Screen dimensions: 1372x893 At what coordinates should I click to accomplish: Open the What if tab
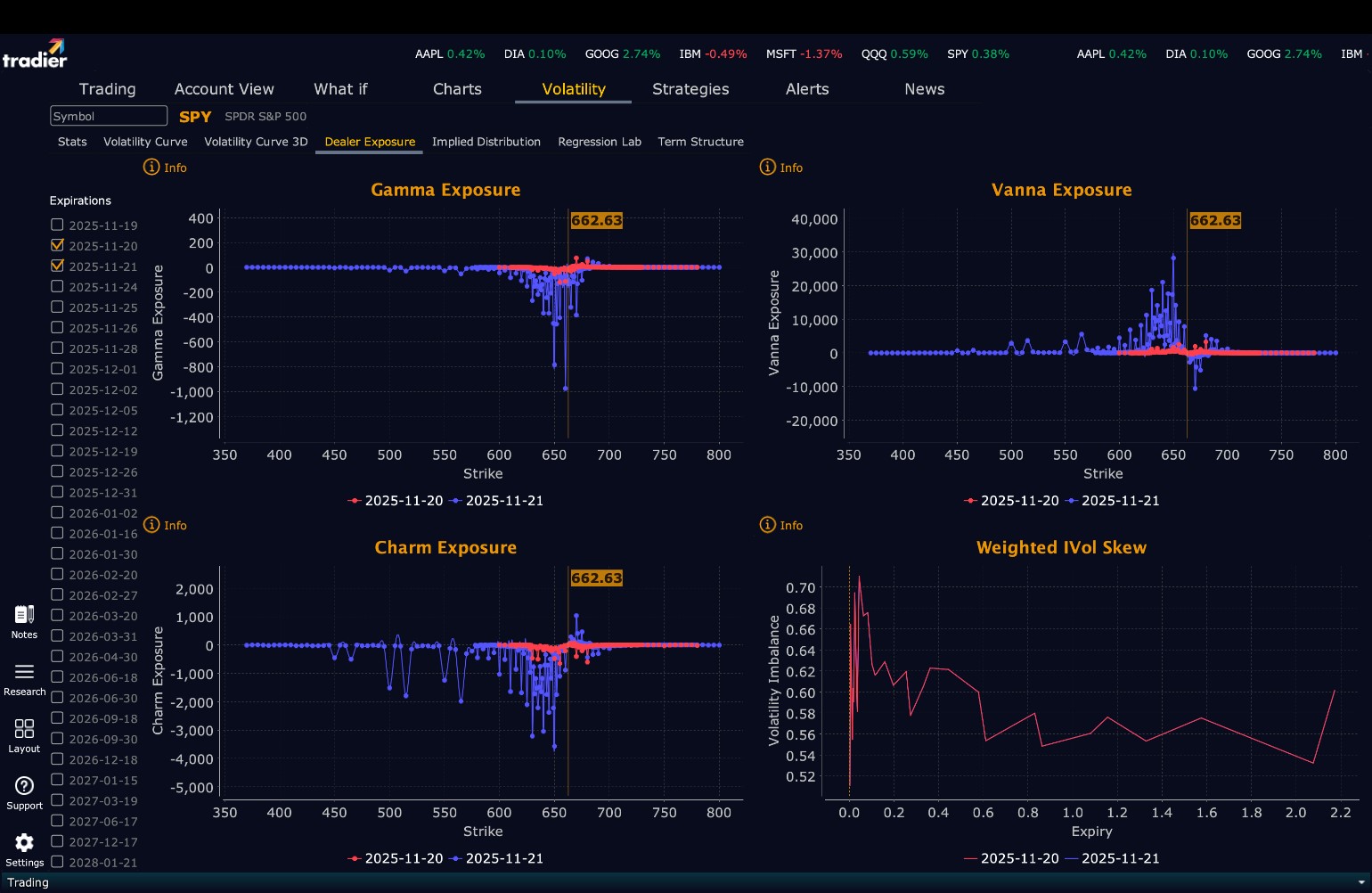coord(340,89)
